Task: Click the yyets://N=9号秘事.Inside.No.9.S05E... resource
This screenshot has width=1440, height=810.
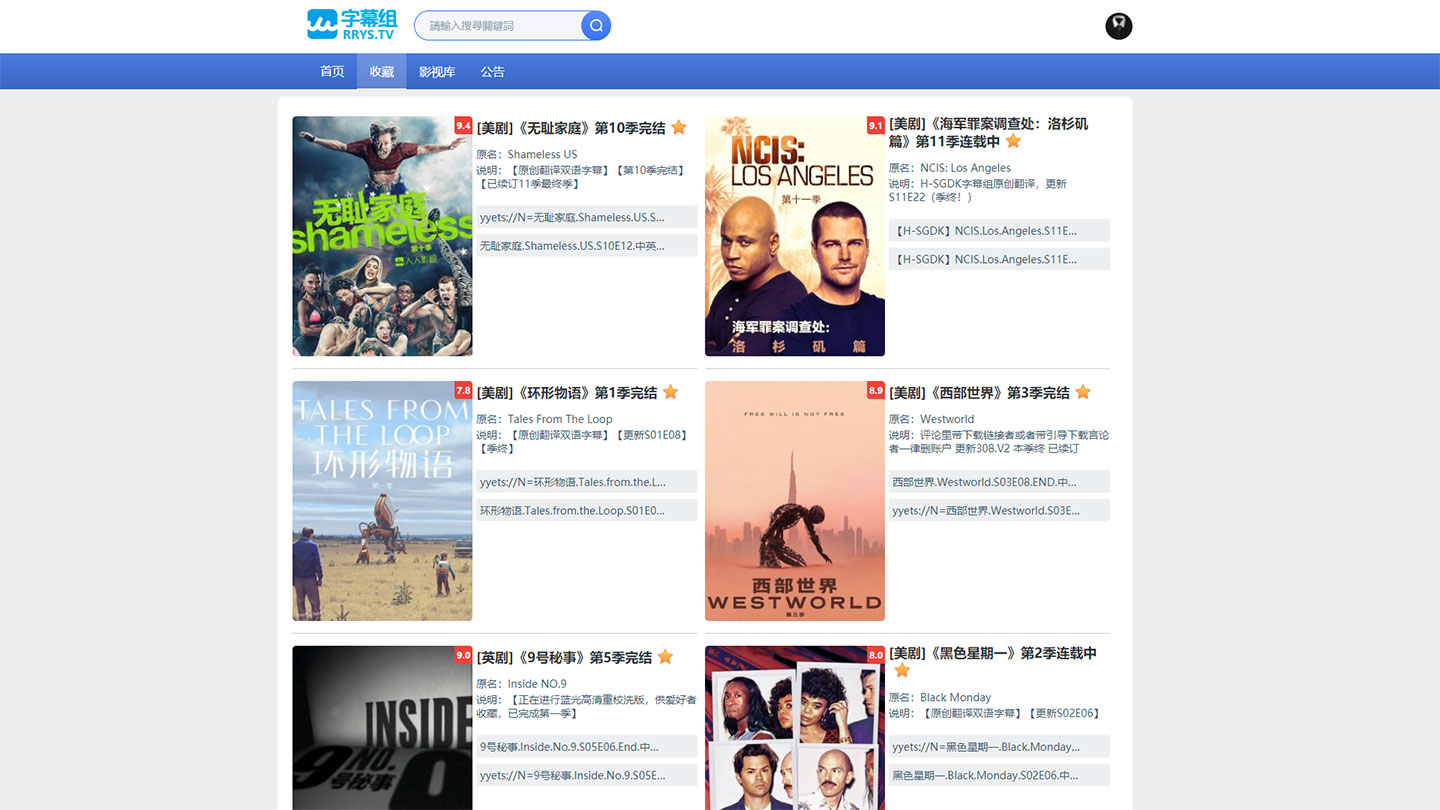Action: tap(586, 775)
